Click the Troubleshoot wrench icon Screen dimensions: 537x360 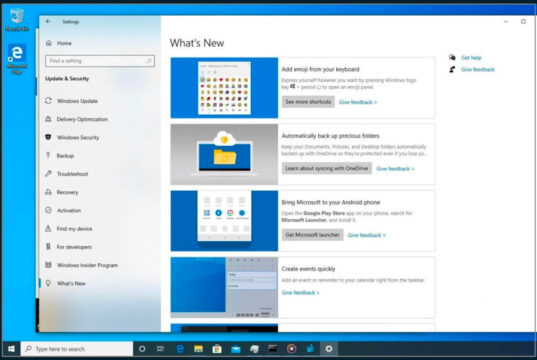48,174
